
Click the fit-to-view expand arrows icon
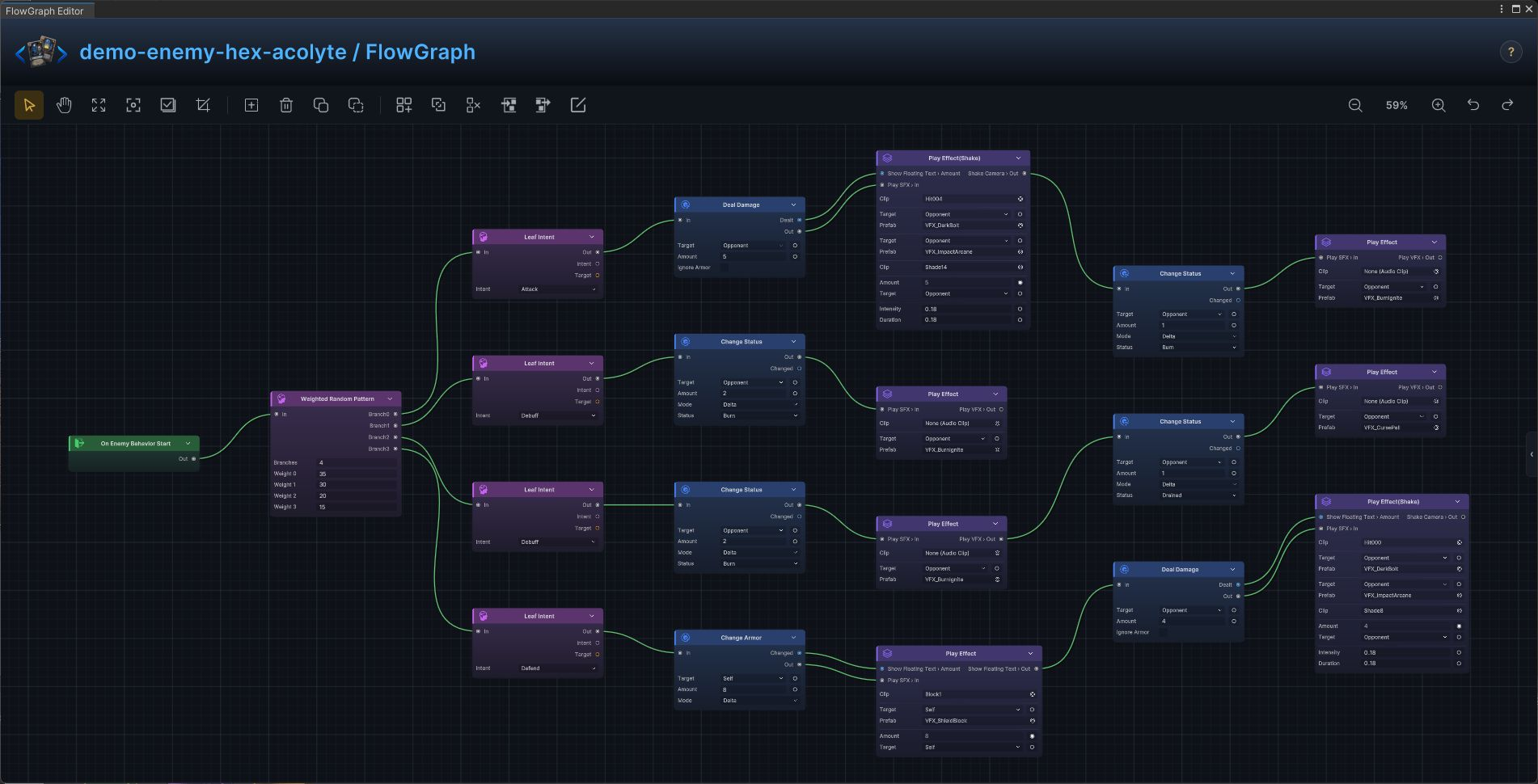99,105
